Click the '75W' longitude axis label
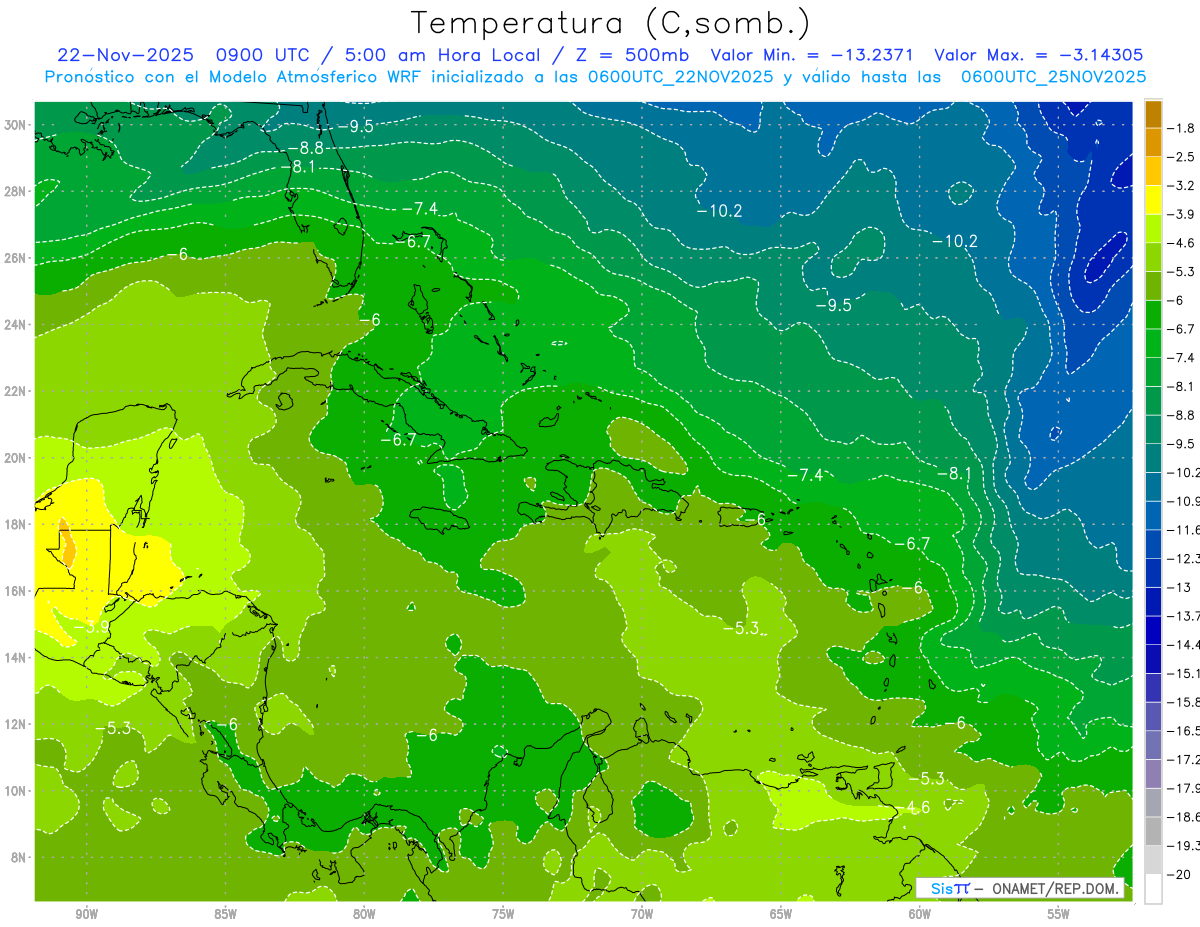 (x=503, y=914)
